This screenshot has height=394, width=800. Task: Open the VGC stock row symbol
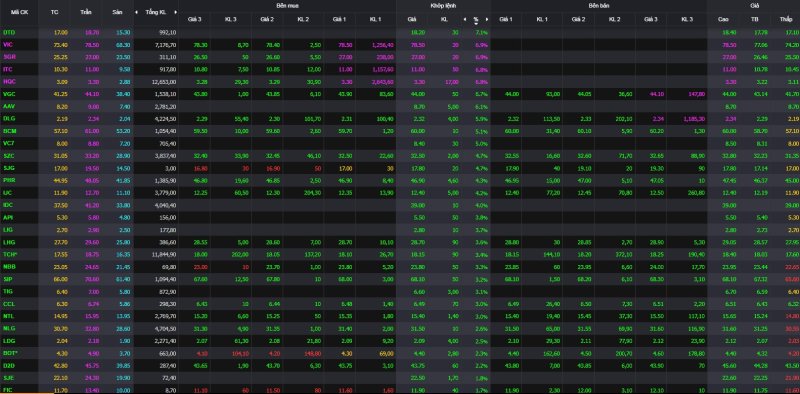[9, 94]
